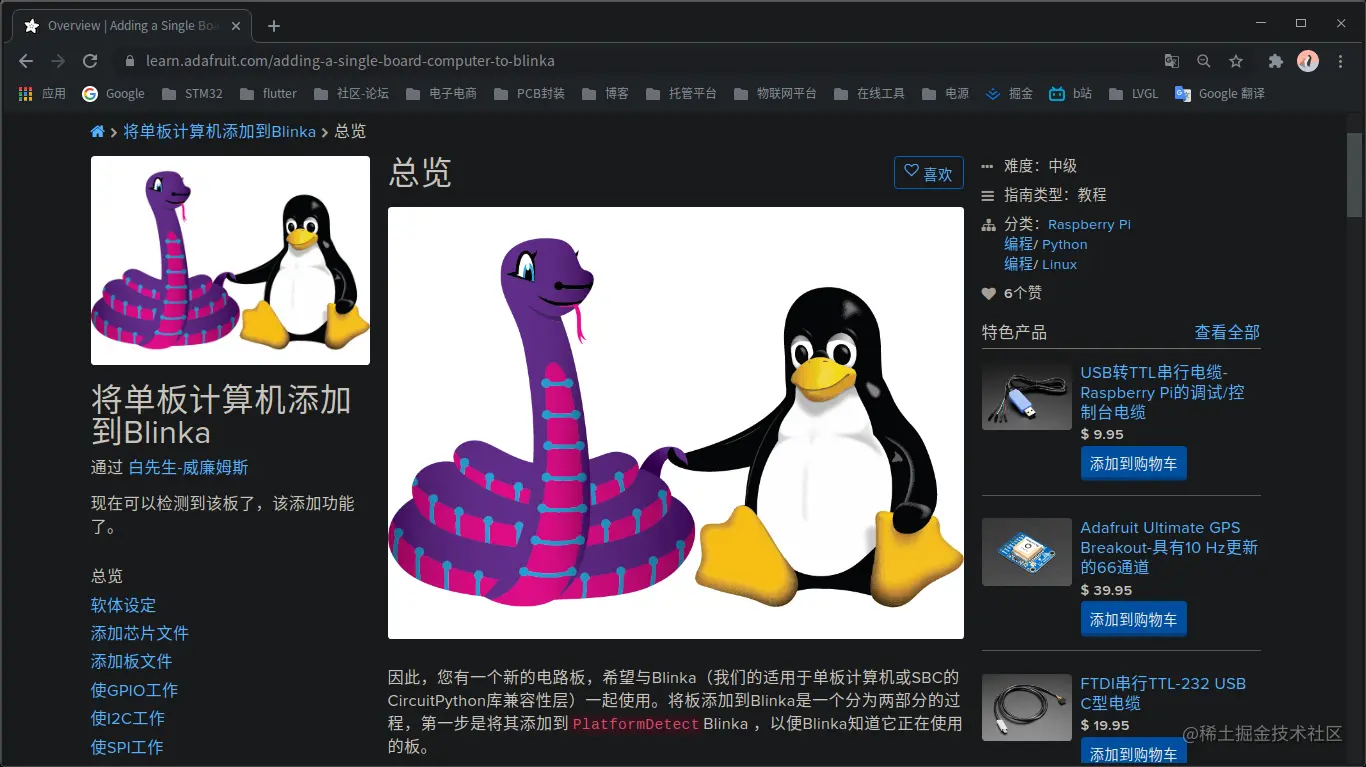Click the 喜欢 heart button
The width and height of the screenshot is (1366, 767).
[x=928, y=172]
